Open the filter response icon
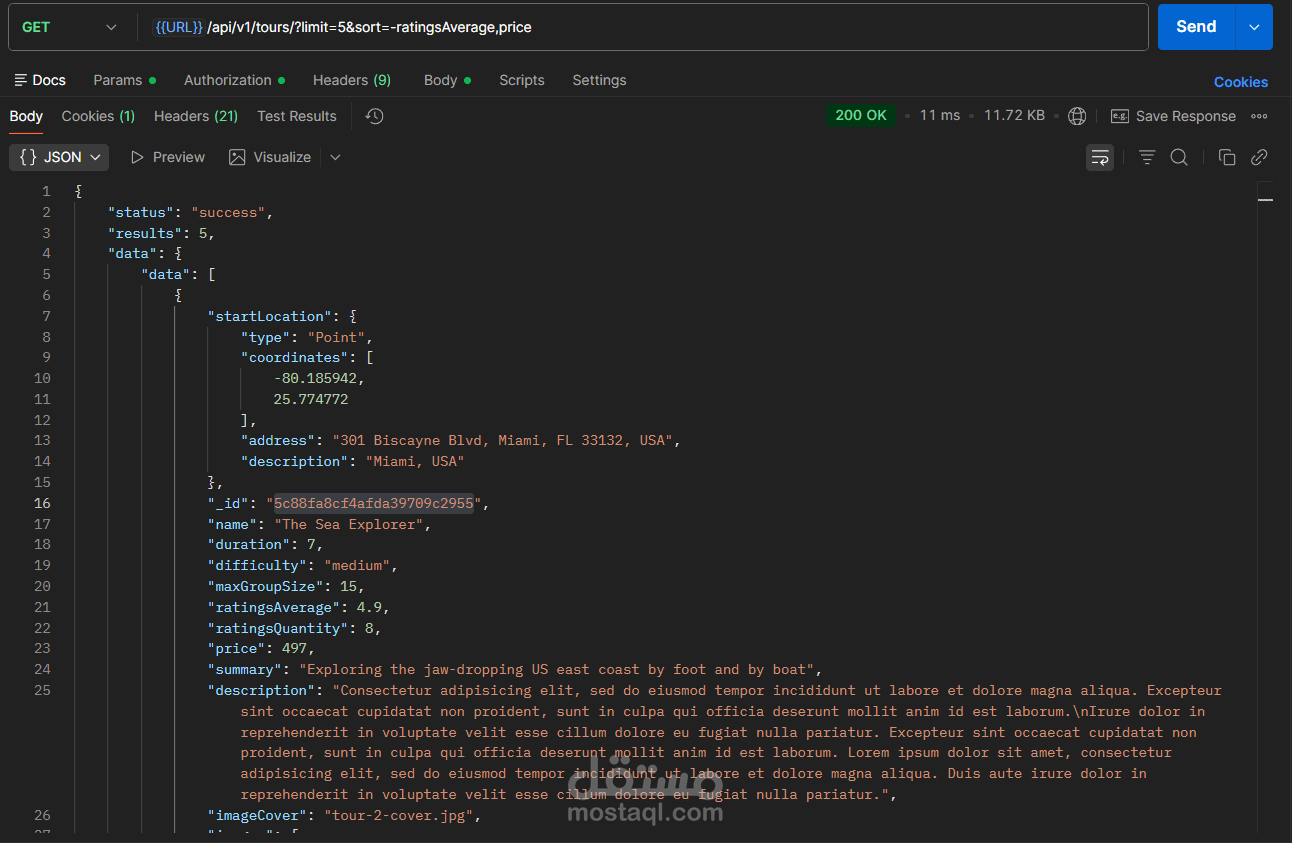1292x843 pixels. (x=1147, y=157)
